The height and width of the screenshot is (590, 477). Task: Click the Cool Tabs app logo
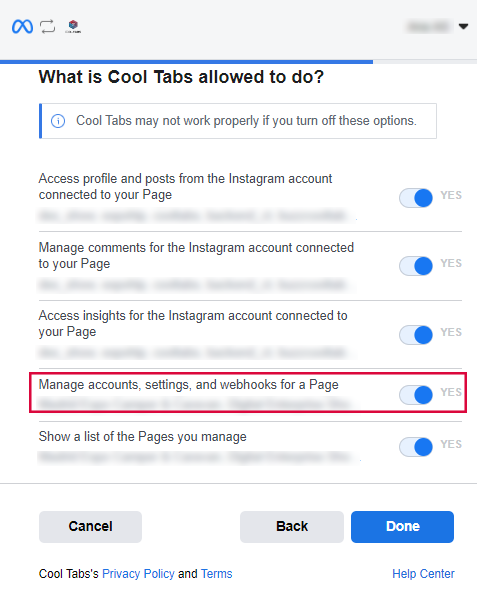pos(73,26)
